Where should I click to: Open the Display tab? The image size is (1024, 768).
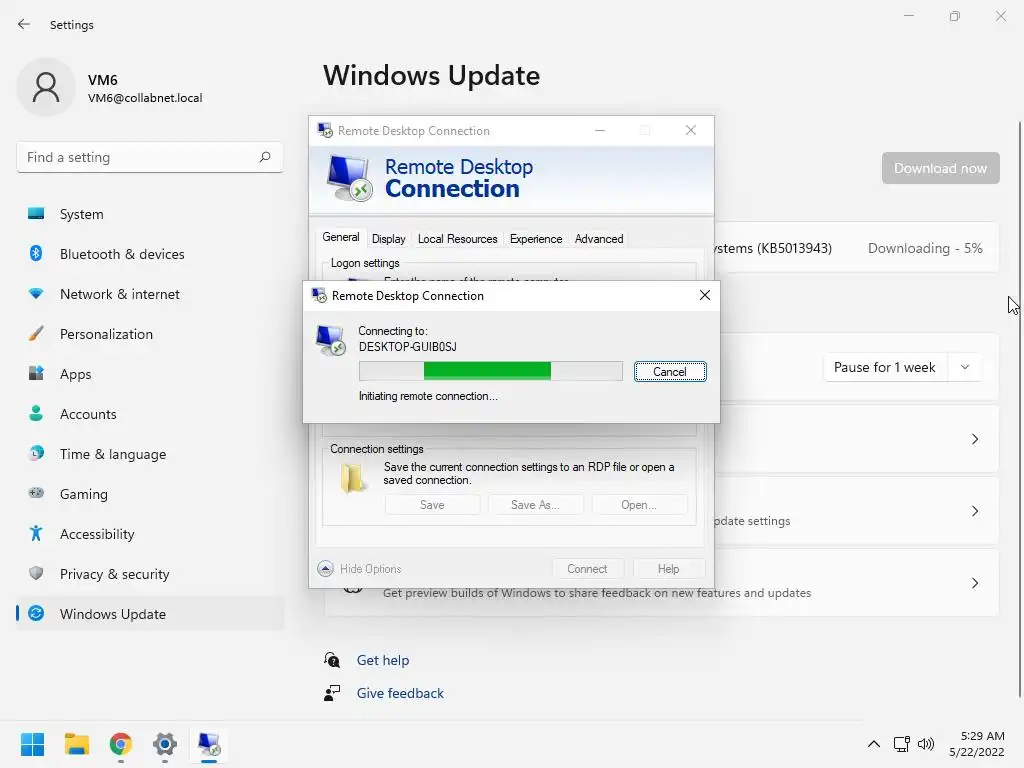coord(389,239)
